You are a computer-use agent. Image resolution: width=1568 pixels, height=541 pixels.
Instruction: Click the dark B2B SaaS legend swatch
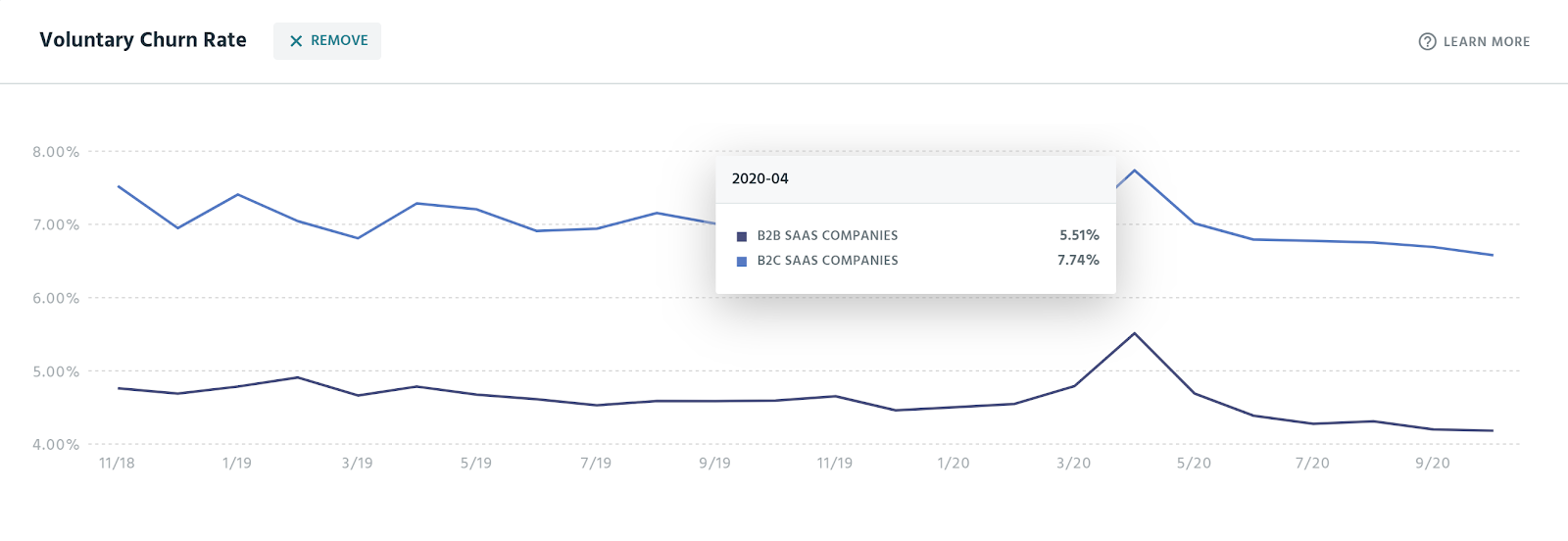[742, 236]
